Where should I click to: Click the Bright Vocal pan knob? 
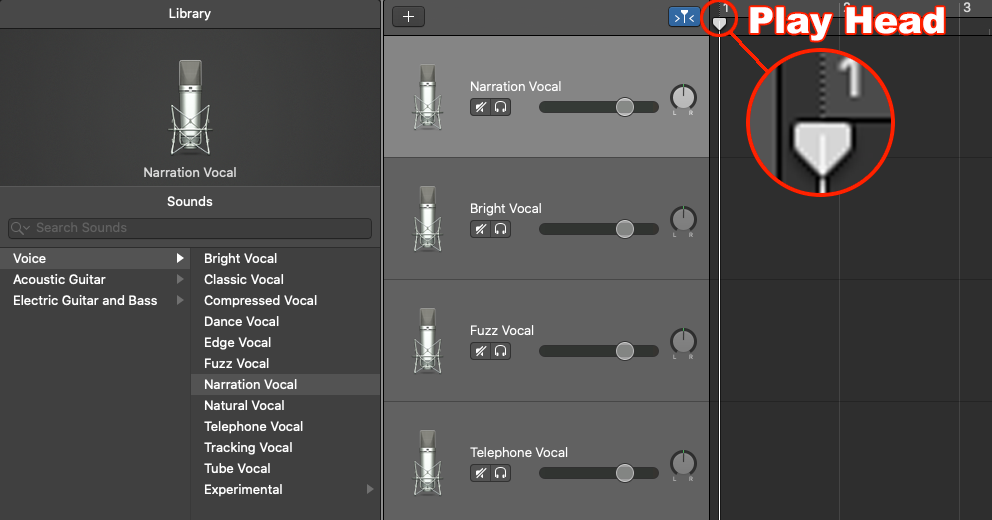click(x=683, y=220)
